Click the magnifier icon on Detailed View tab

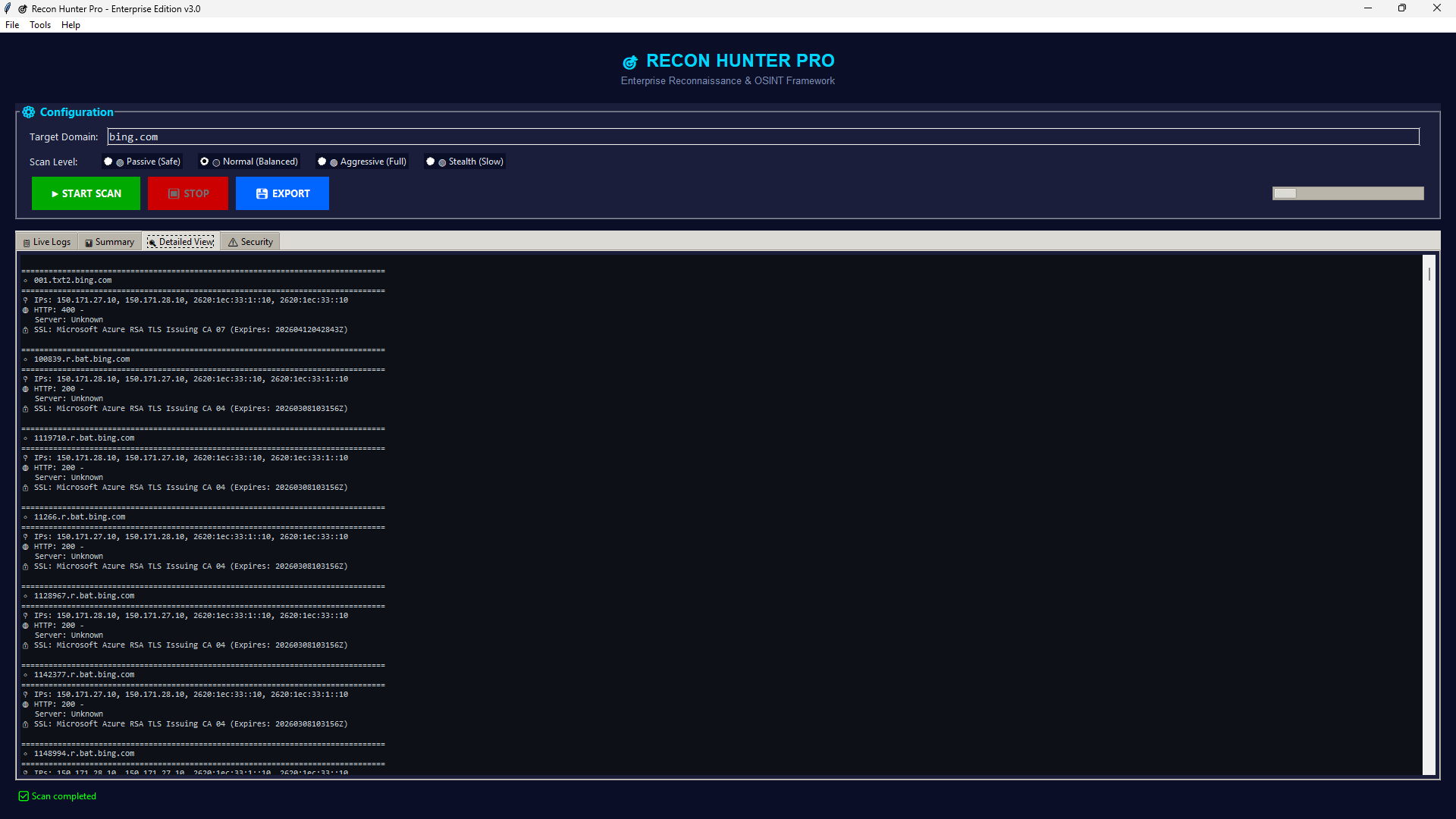point(152,243)
